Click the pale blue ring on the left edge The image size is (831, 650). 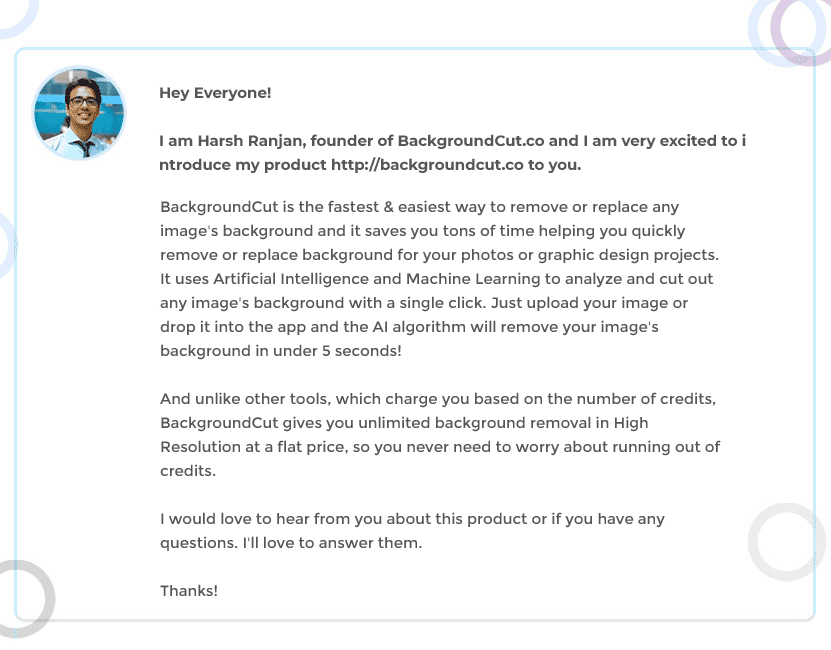coord(8,245)
